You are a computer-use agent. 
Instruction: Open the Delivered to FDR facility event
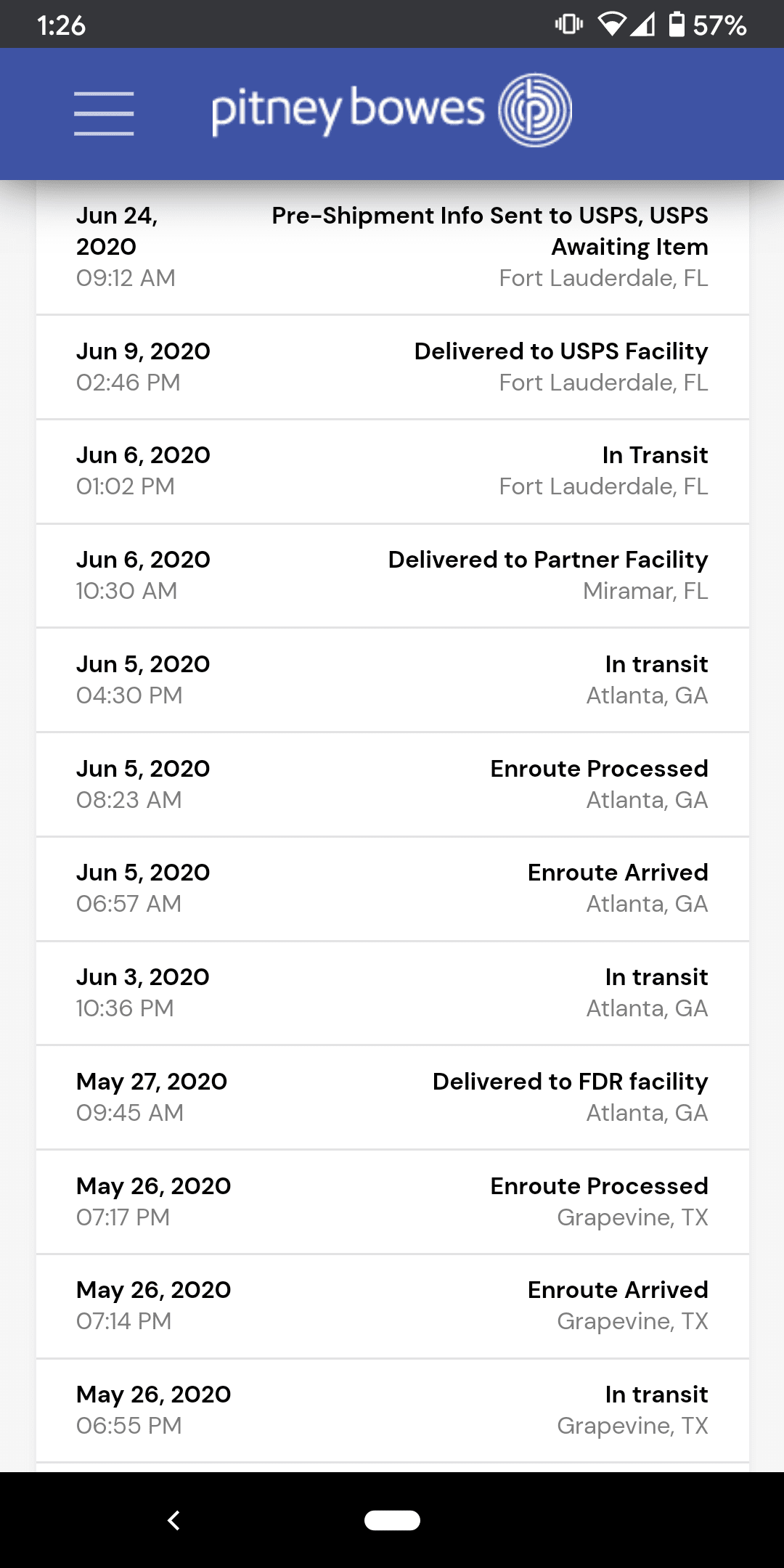392,1097
